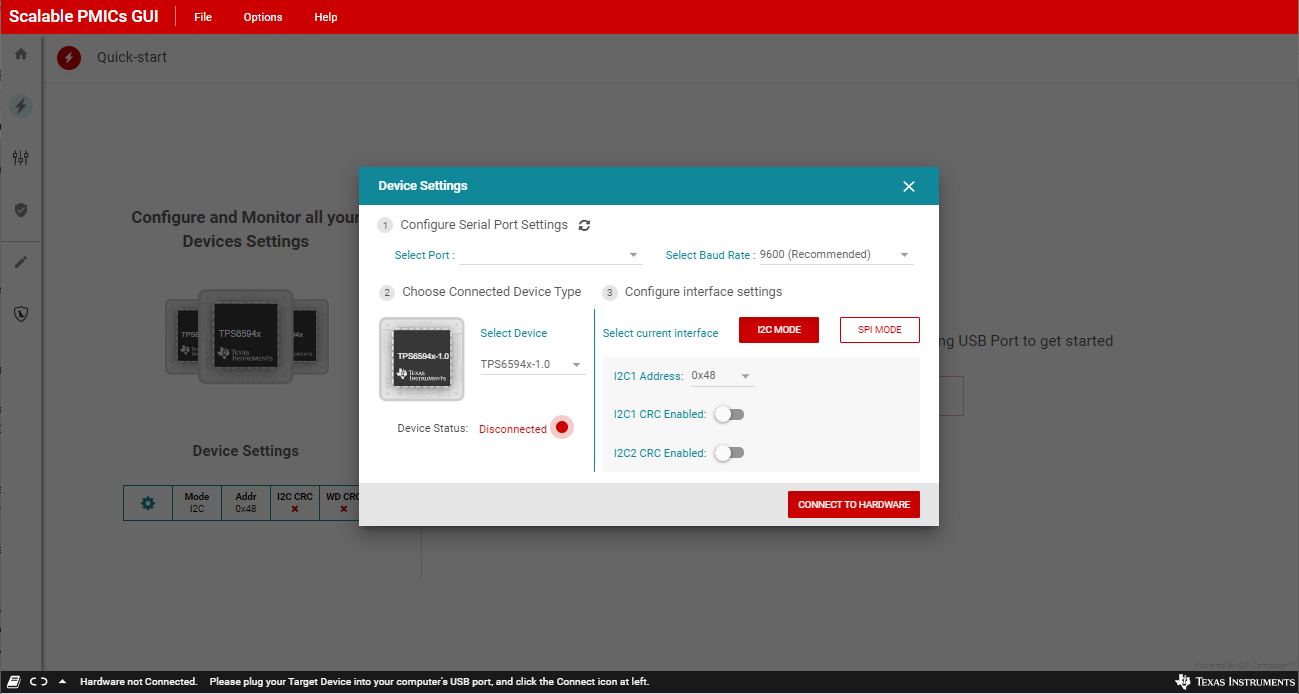Enable the I2C1 CRC toggle

(729, 415)
